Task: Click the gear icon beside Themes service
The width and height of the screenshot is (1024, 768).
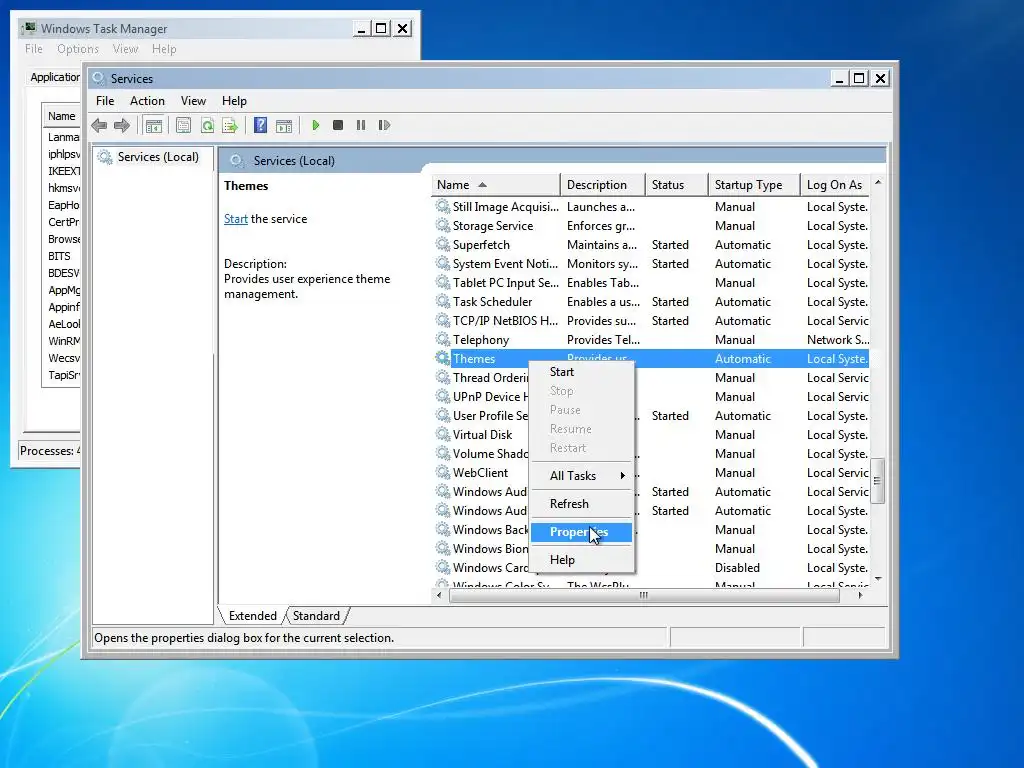Action: [x=443, y=358]
